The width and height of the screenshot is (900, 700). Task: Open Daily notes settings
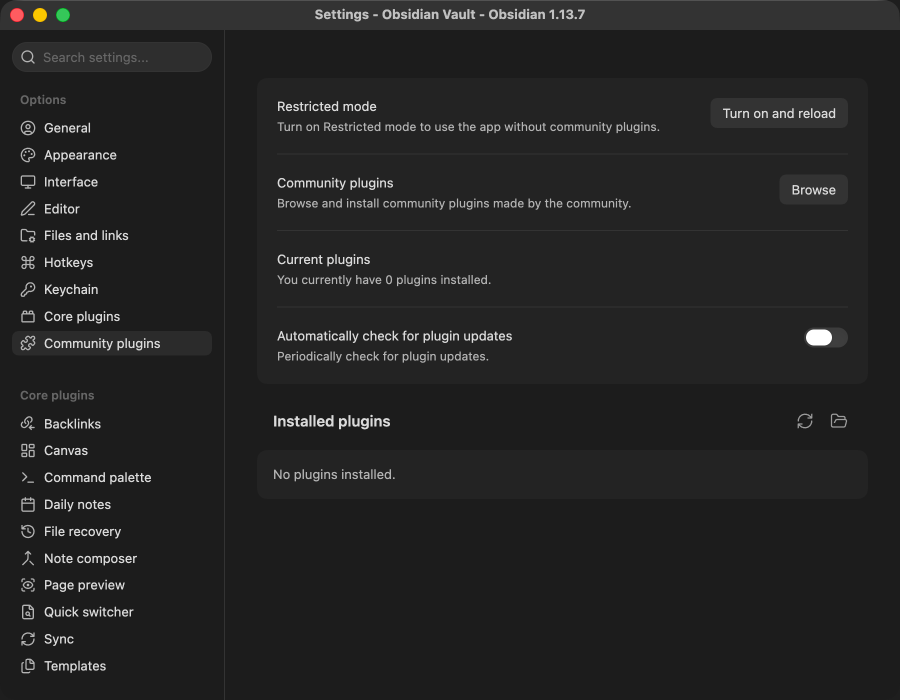point(112,504)
